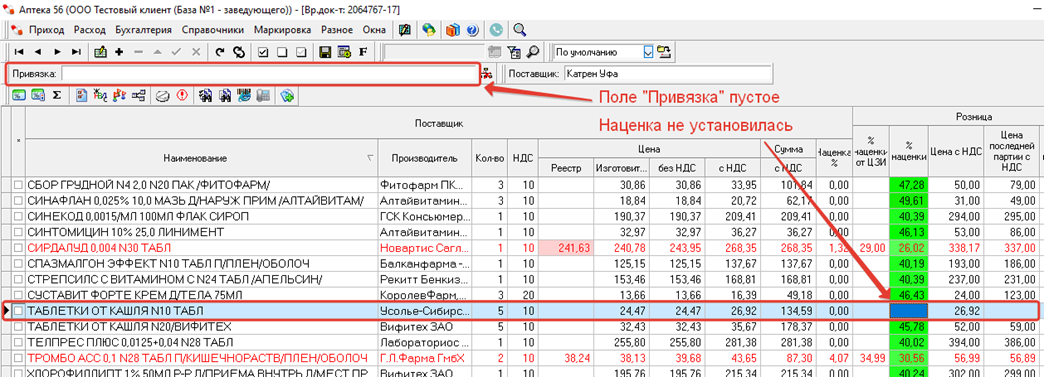Click the % наценки column header
The width and height of the screenshot is (1044, 377).
908,152
